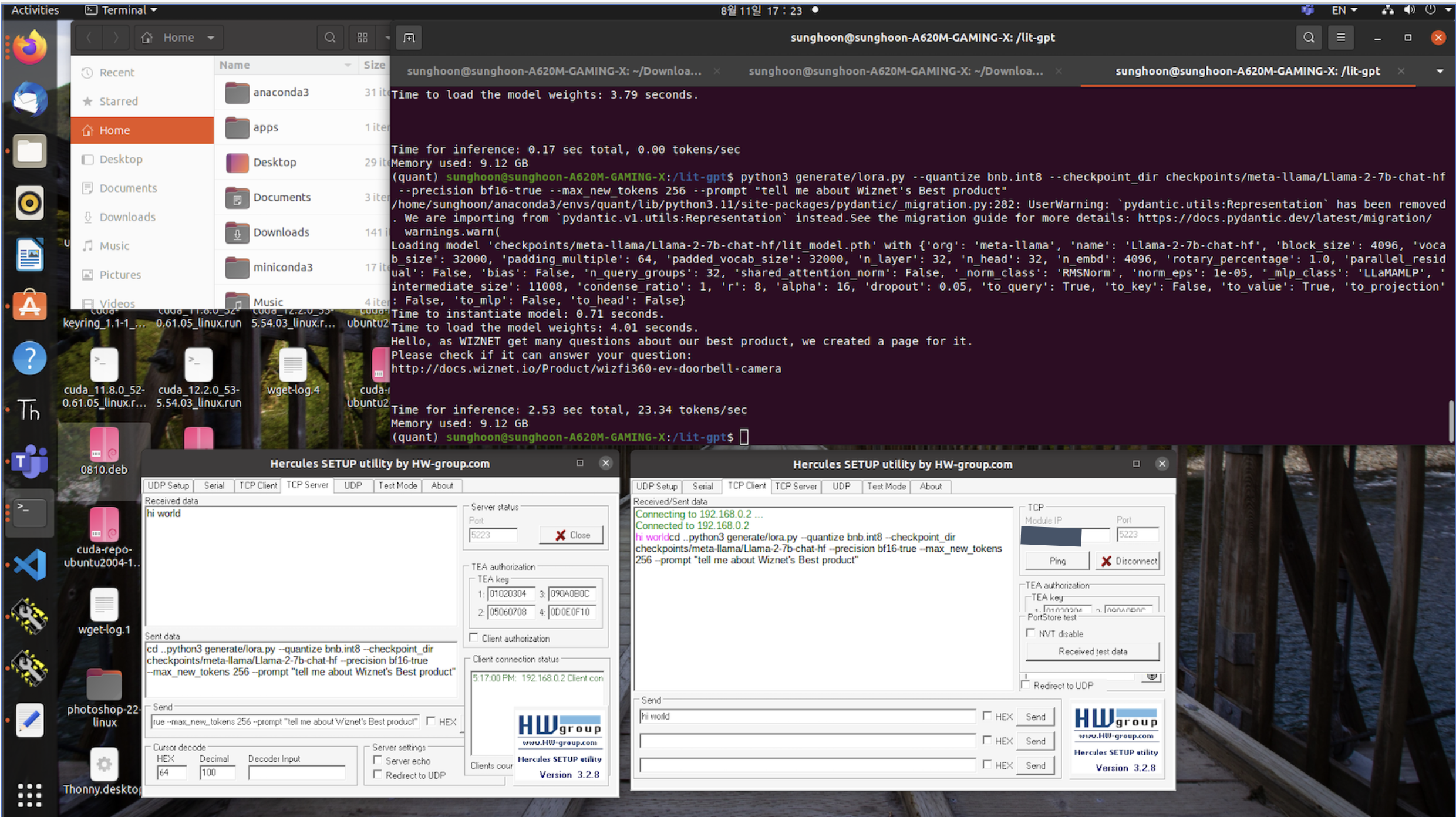Expand the Files view options arrow
1456x817 pixels.
pos(386,38)
